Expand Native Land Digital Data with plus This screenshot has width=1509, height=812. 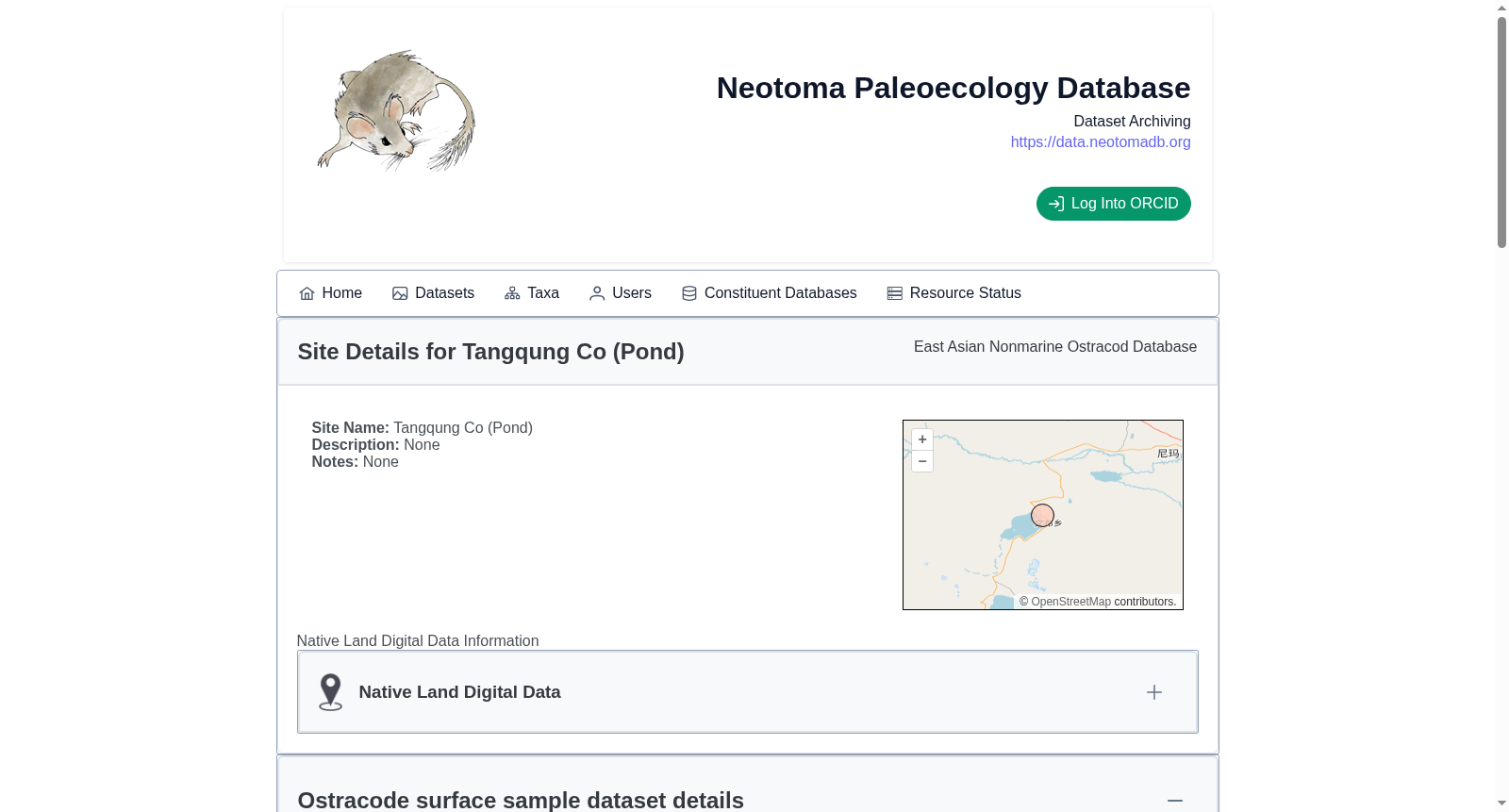click(x=1154, y=692)
